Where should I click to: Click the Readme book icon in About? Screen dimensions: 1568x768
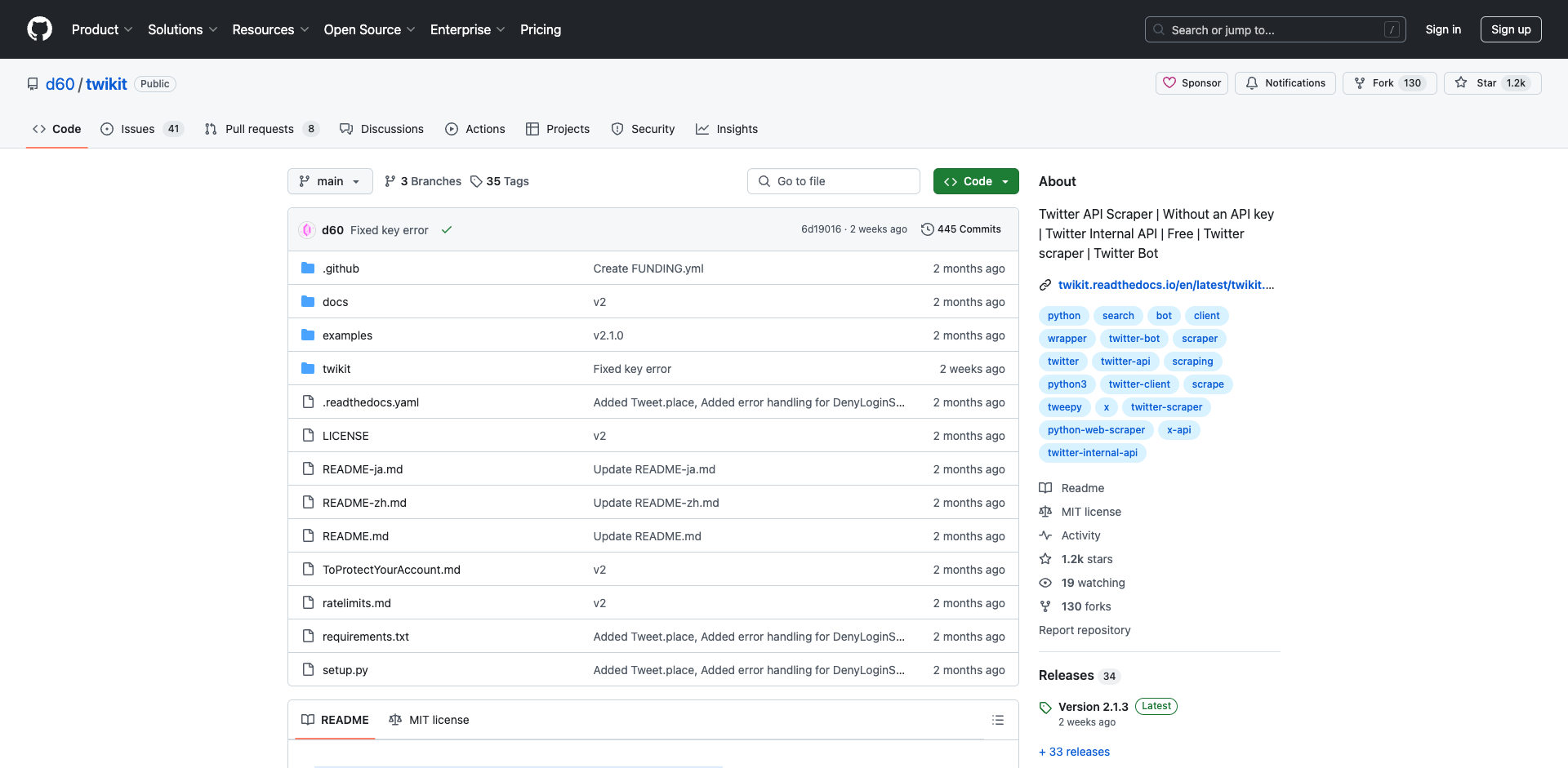click(1045, 488)
